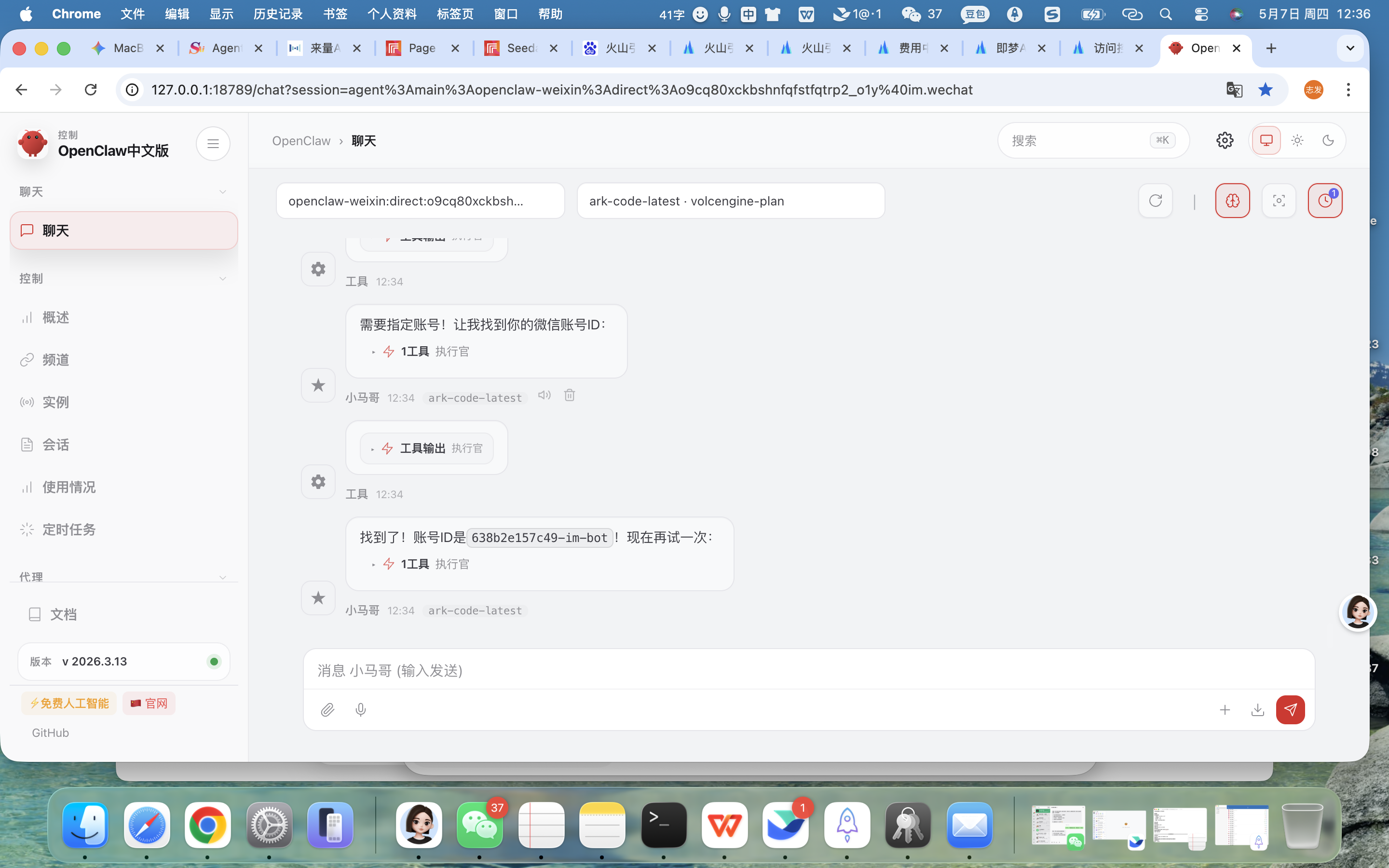Screen dimensions: 1389x868
Task: Open the 实例 instances page
Action: click(124, 403)
